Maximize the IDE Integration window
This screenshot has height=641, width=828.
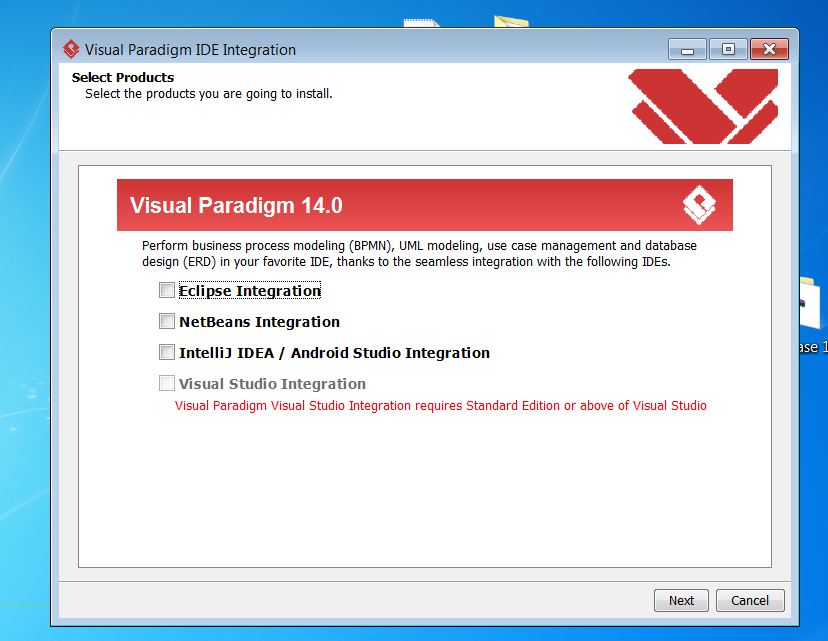point(728,50)
